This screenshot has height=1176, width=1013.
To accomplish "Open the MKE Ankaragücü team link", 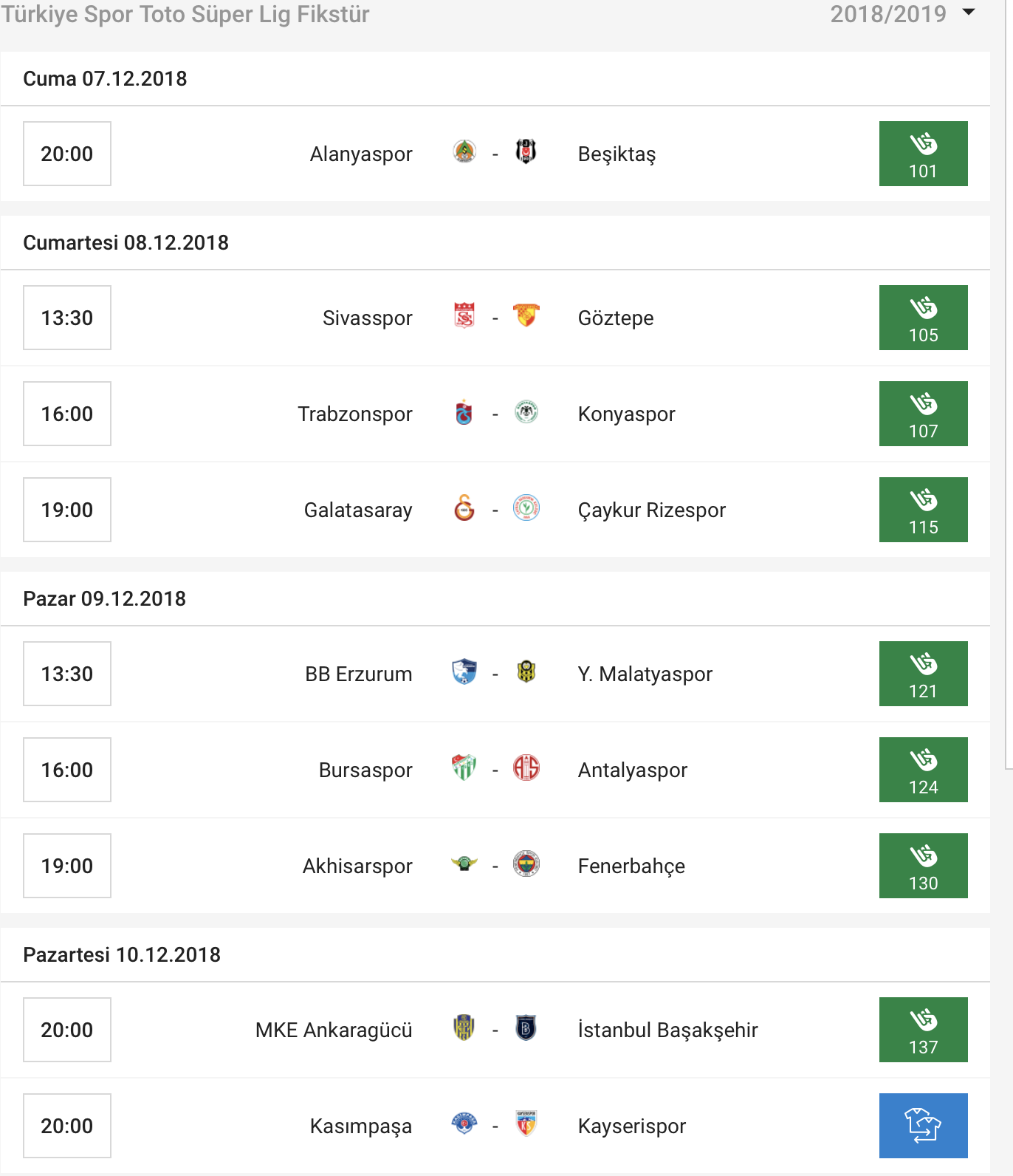I will (334, 1030).
